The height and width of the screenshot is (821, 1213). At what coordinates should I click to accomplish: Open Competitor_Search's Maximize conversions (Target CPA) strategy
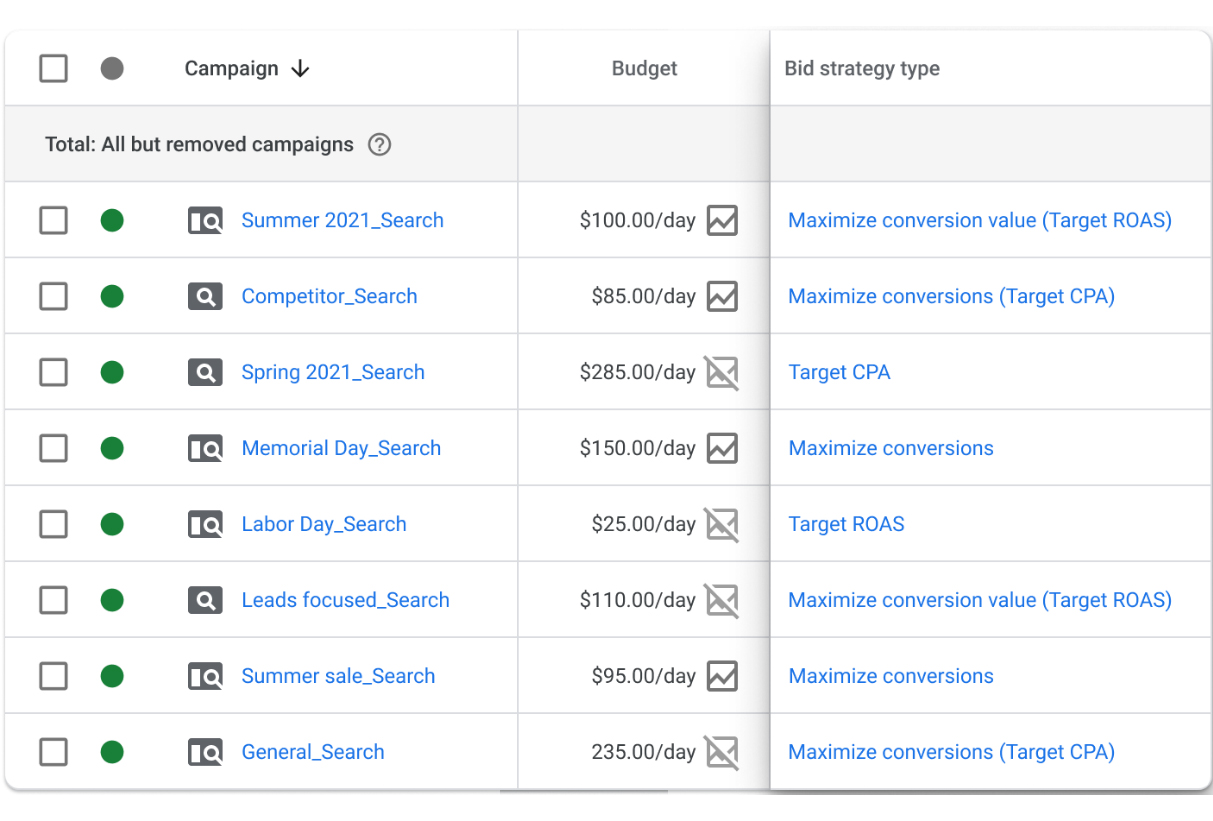click(952, 296)
